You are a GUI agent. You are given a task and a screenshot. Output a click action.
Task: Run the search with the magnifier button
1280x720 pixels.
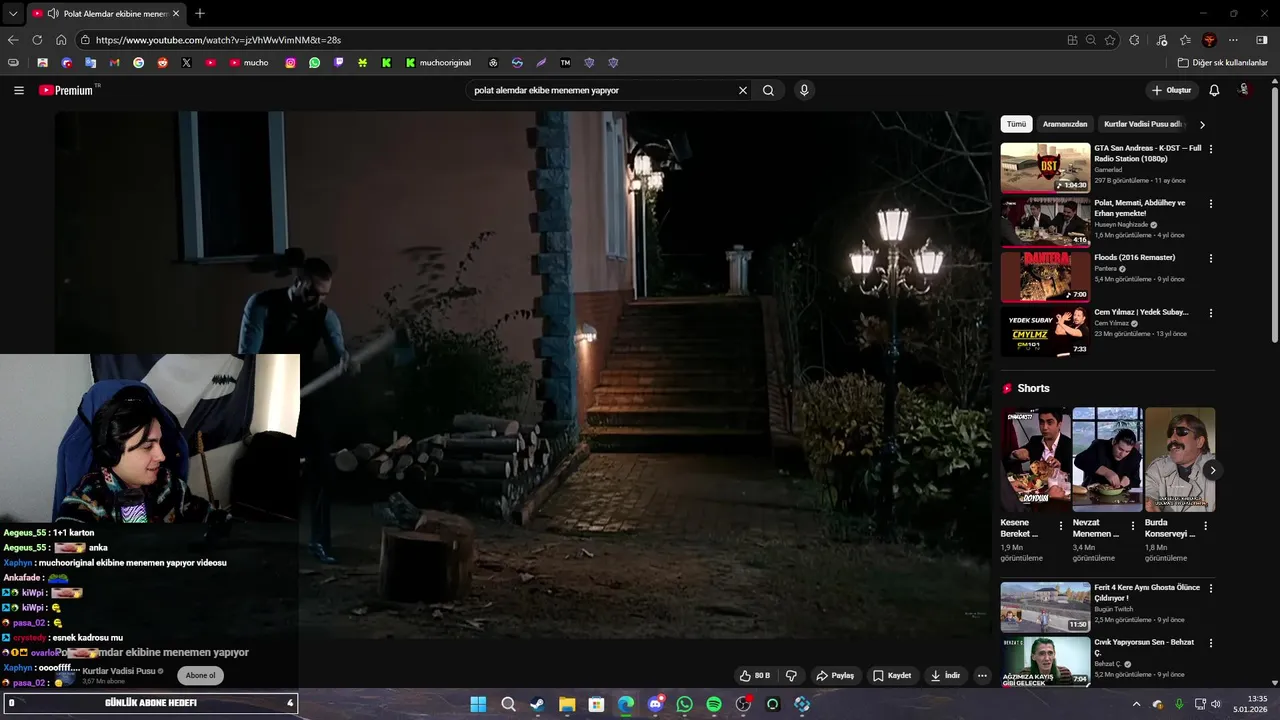pyautogui.click(x=768, y=90)
